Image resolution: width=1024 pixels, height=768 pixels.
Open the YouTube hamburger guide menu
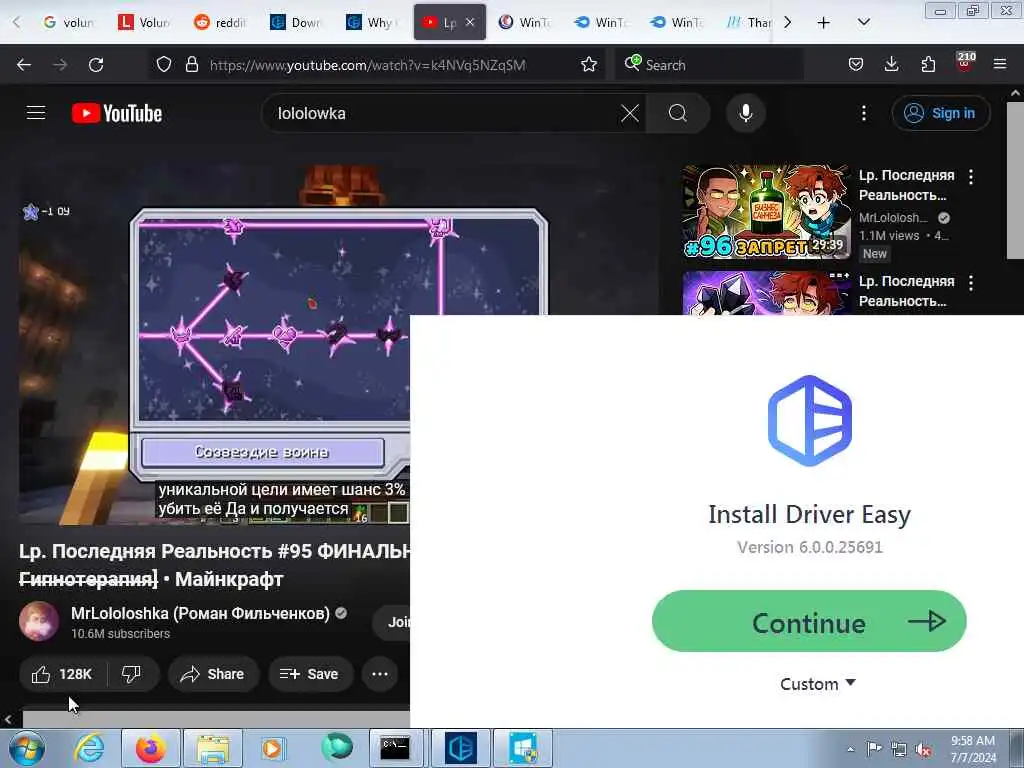coord(36,113)
